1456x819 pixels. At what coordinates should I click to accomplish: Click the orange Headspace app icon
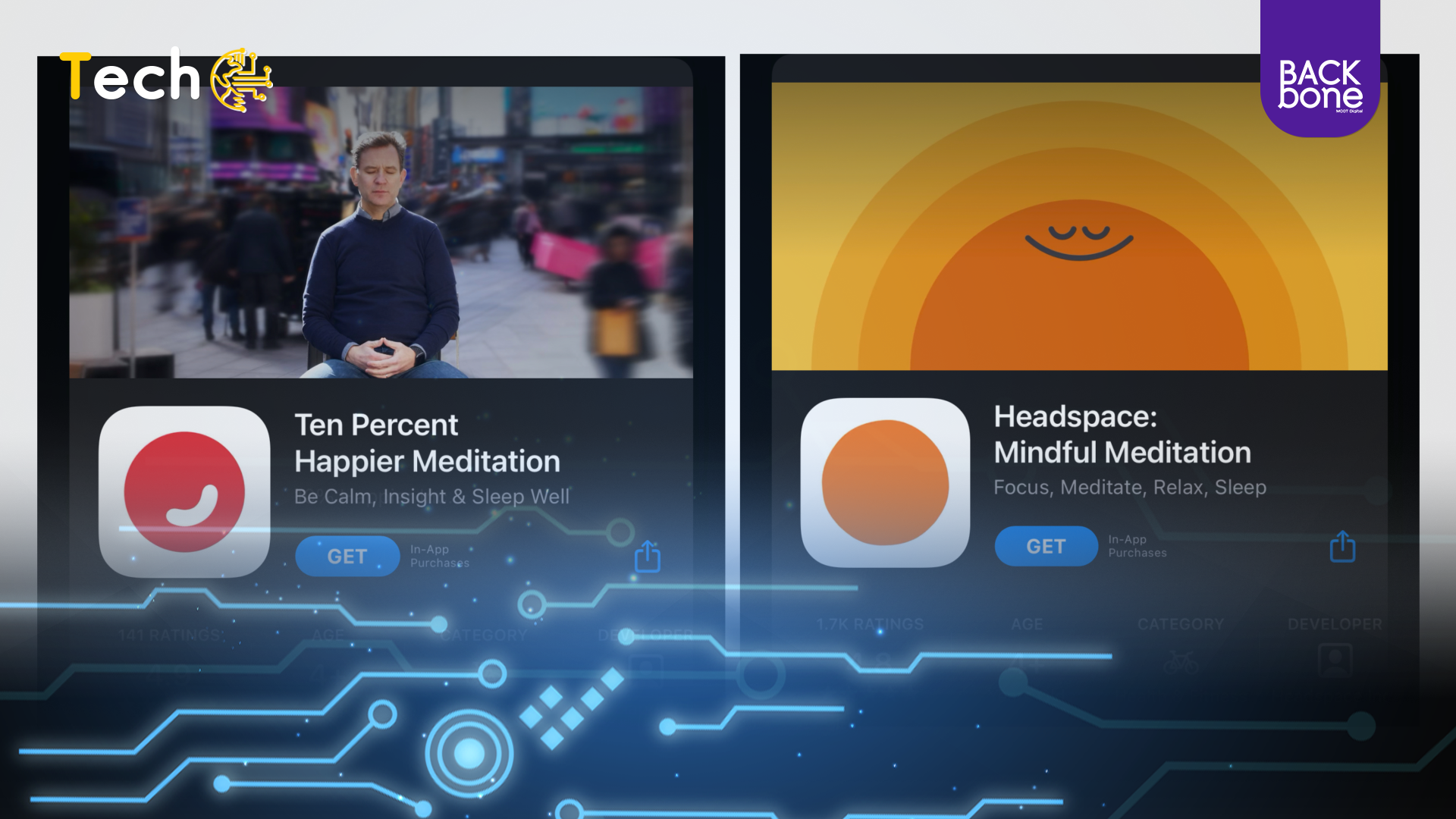pyautogui.click(x=885, y=482)
